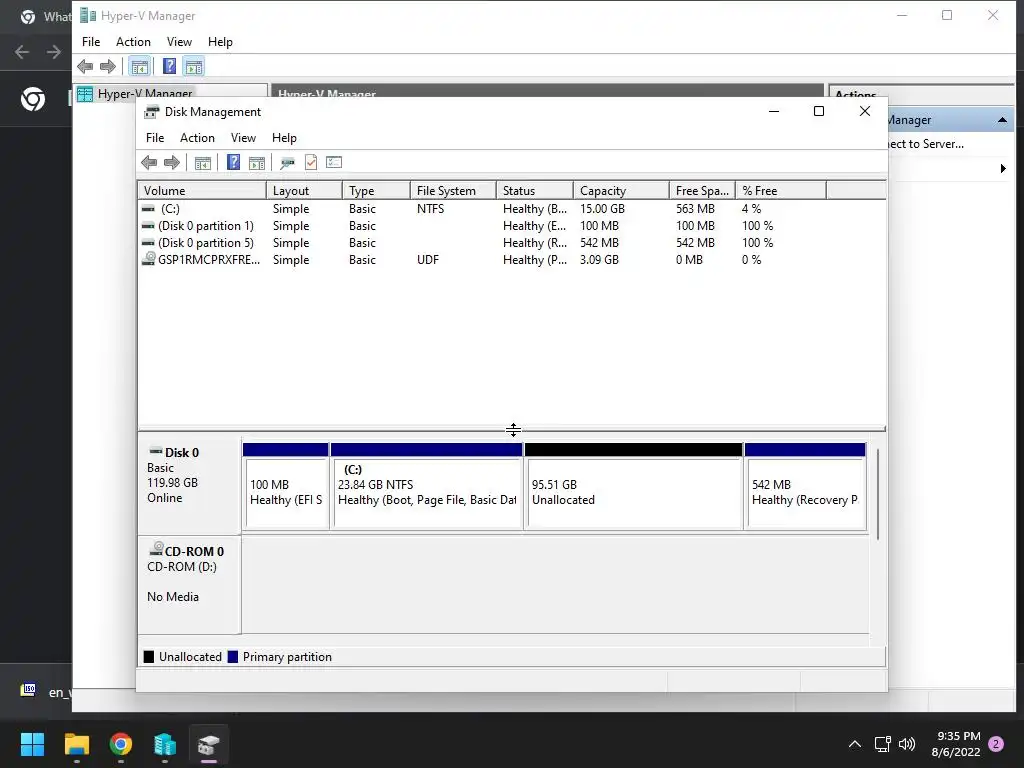Open Help icon in Hyper-V Manager toolbar

tap(169, 66)
